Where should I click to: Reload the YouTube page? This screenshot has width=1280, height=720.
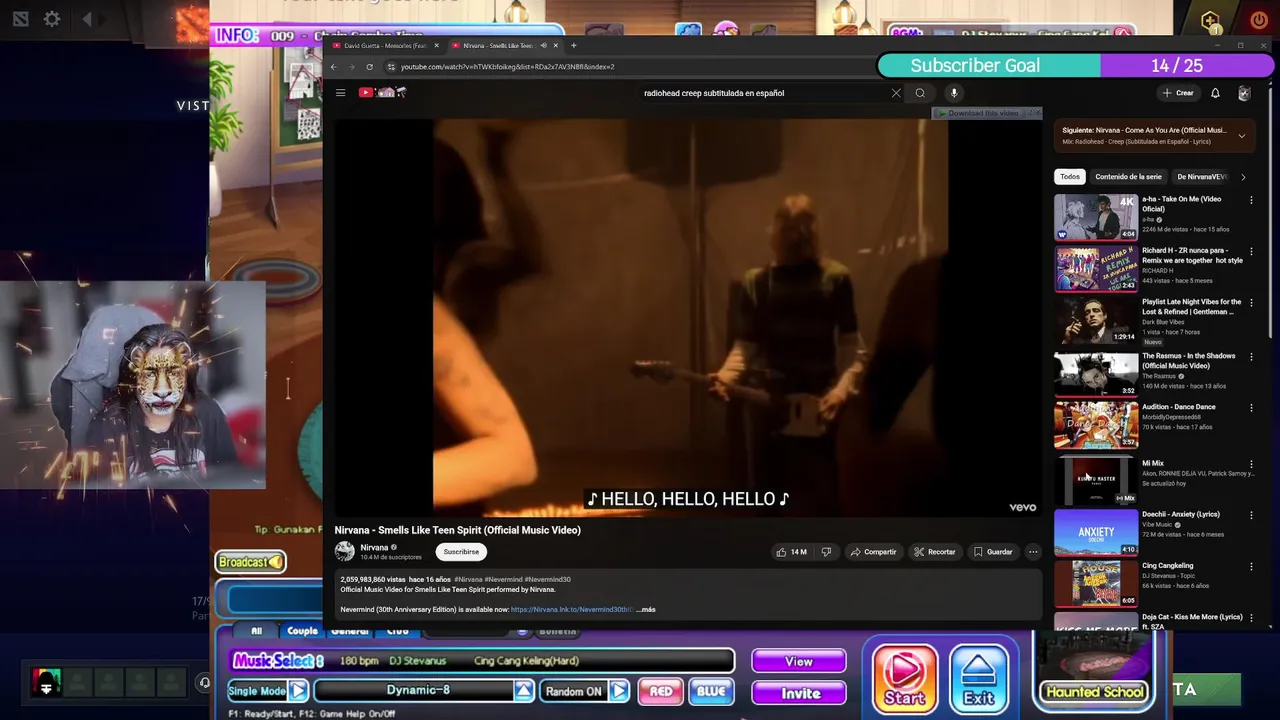(x=369, y=67)
